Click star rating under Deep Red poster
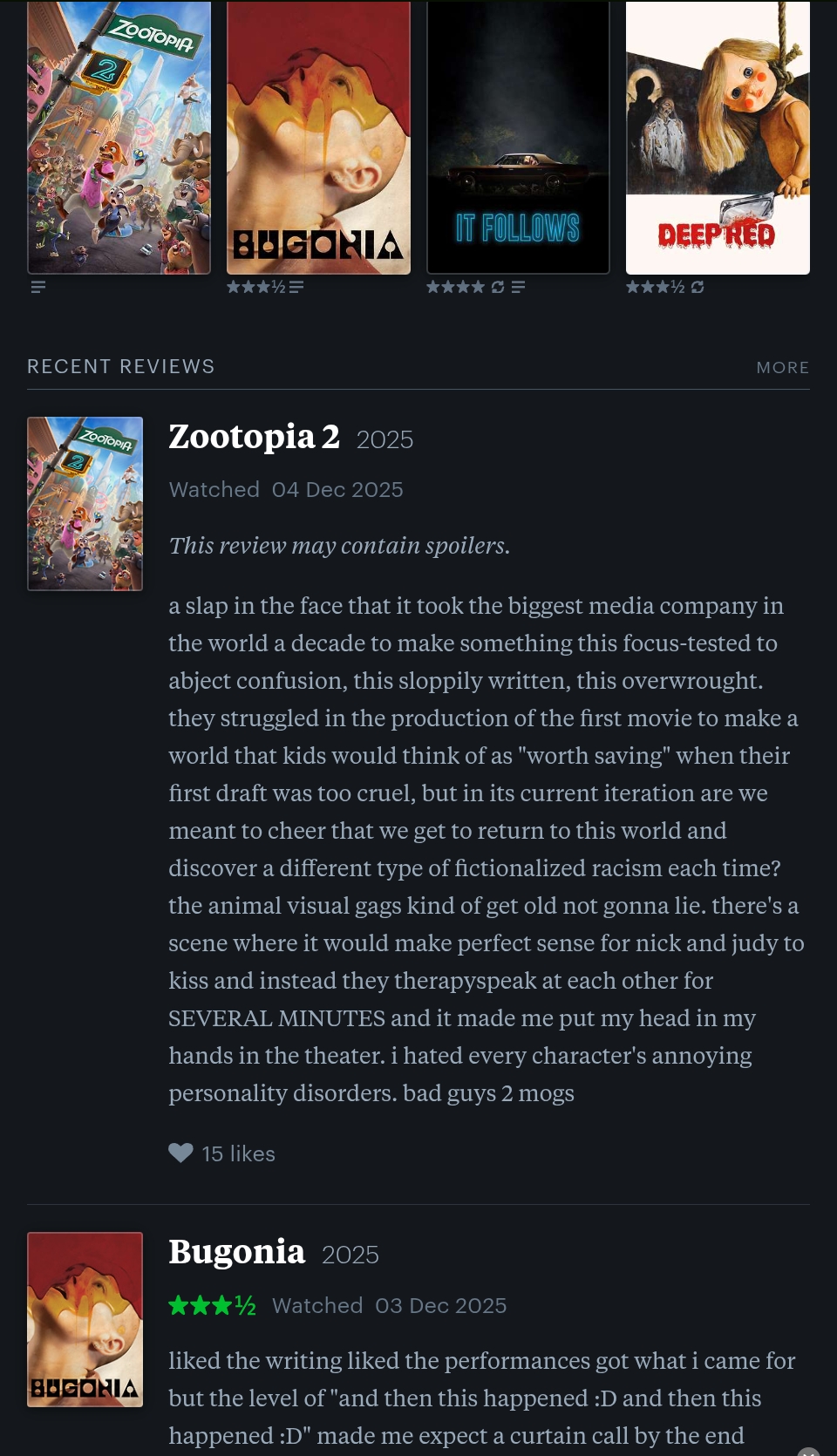This screenshot has width=837, height=1456. click(655, 287)
